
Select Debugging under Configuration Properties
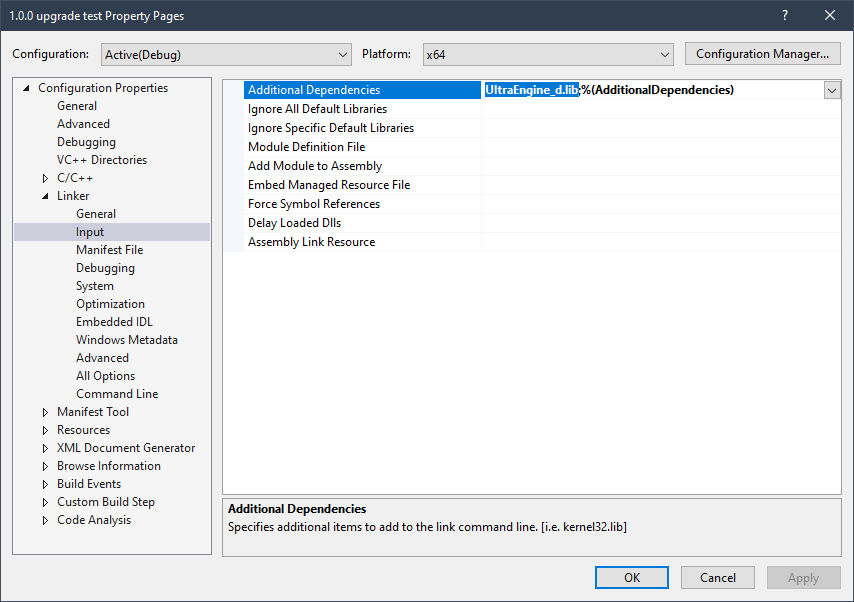(86, 142)
